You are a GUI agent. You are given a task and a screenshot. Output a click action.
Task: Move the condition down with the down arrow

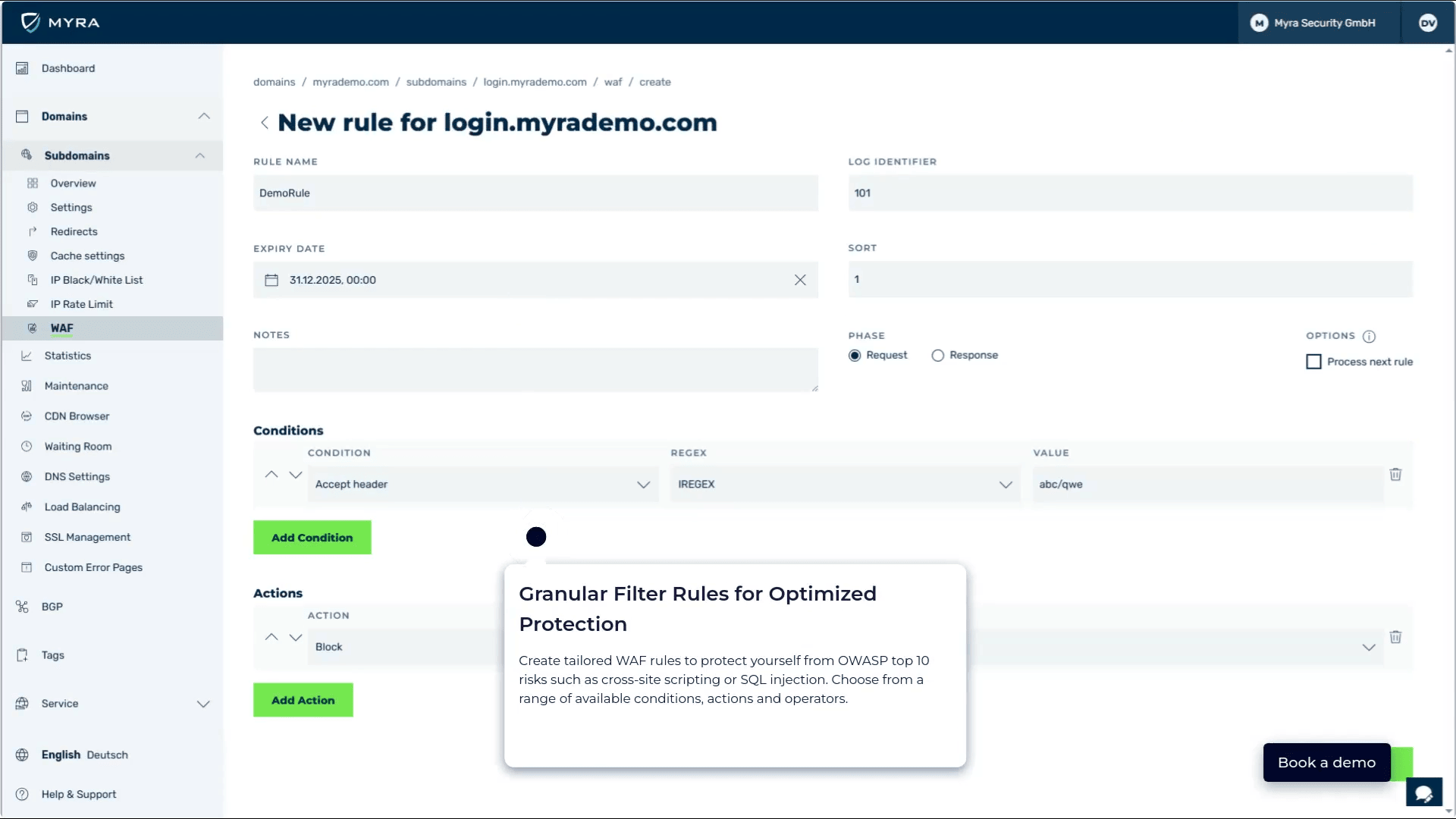296,475
